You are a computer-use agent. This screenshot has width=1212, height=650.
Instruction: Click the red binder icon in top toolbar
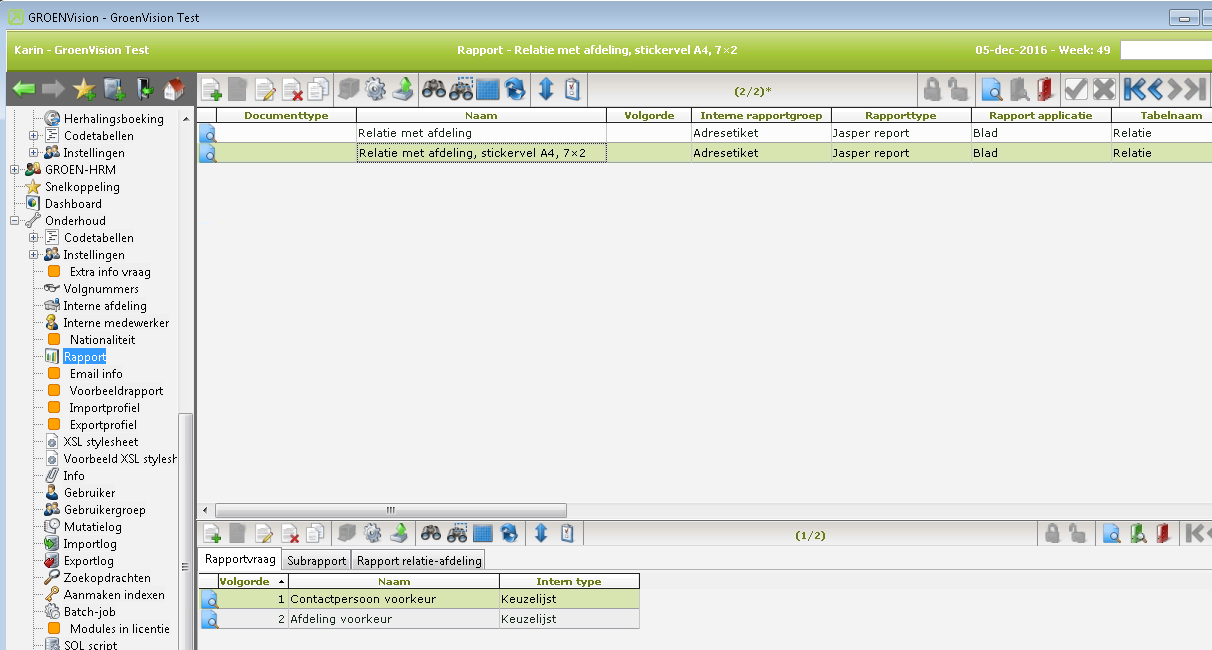1045,90
